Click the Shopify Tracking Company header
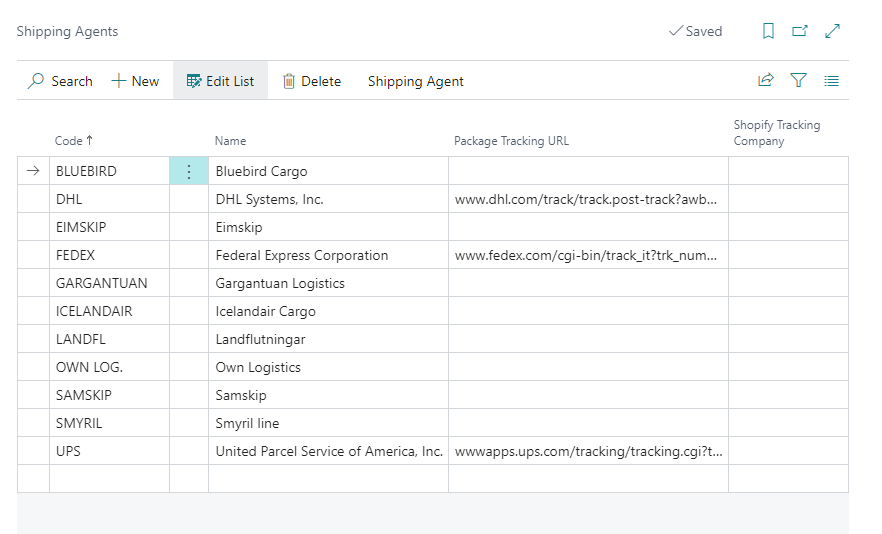The image size is (882, 534). click(x=776, y=133)
